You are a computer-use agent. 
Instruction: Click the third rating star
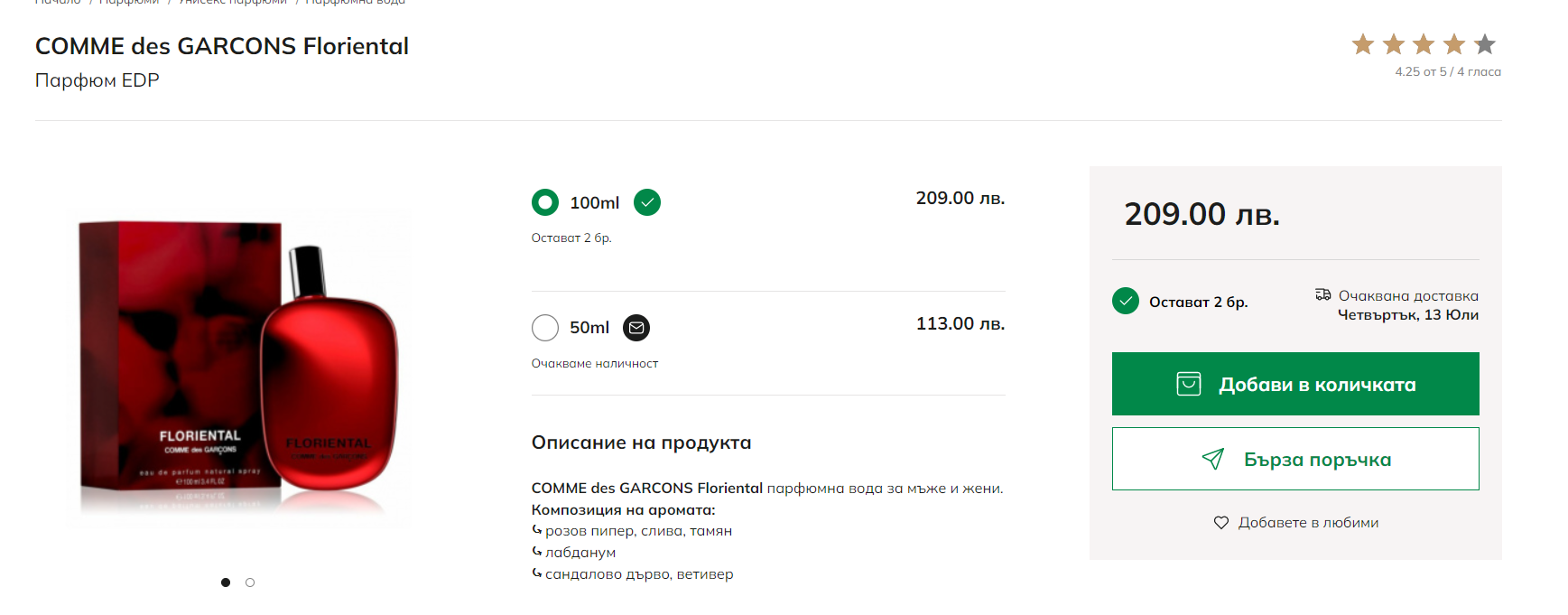(x=1424, y=44)
